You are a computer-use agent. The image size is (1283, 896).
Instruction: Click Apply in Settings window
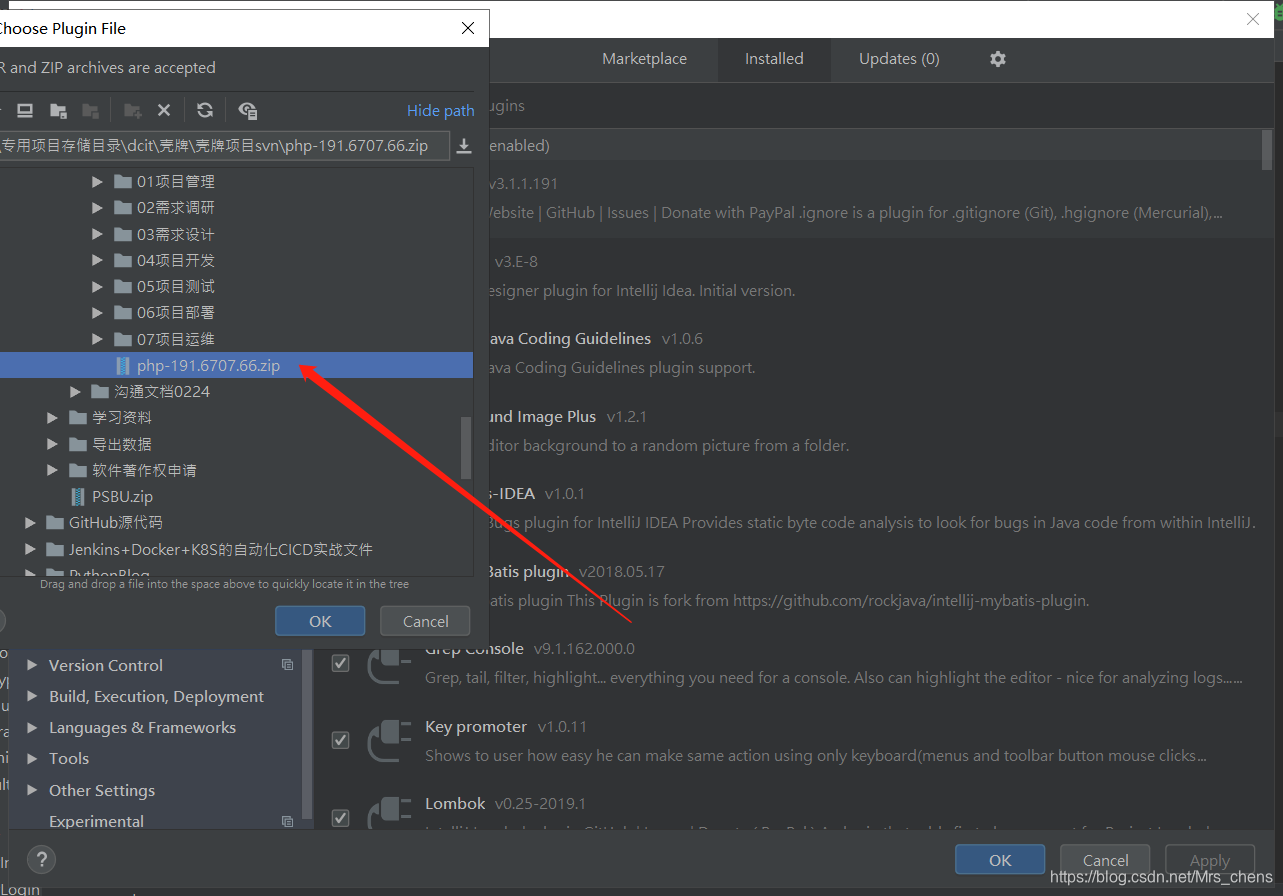[1210, 859]
